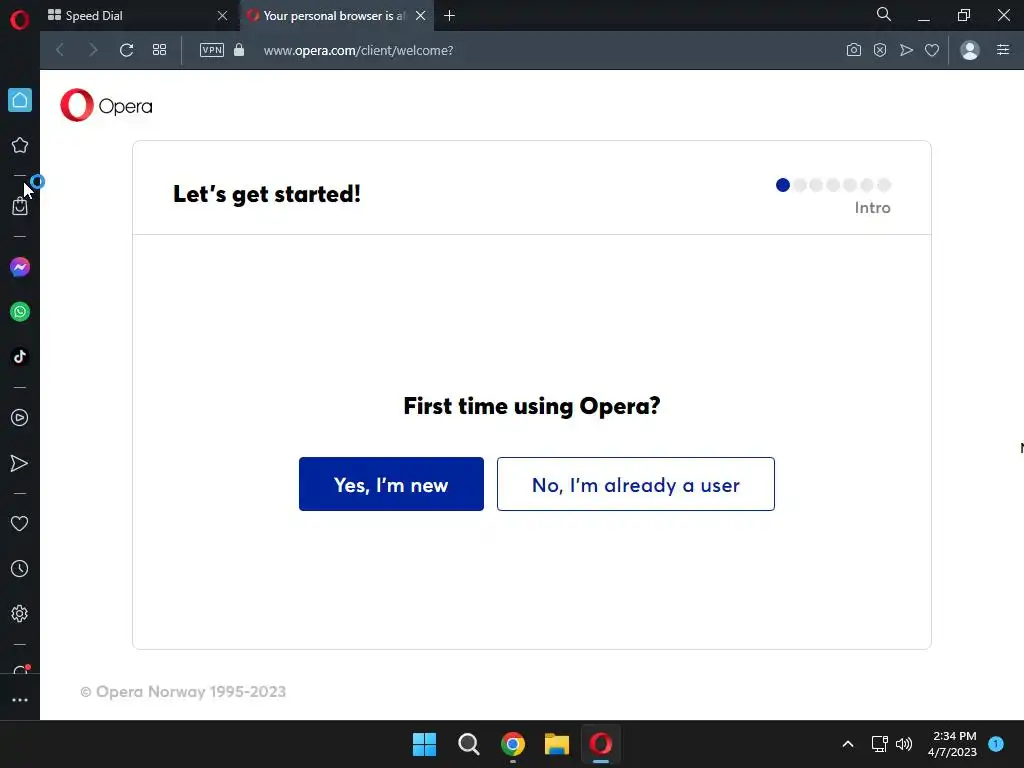Open the Opera menu logo
The width and height of the screenshot is (1024, 768).
pyautogui.click(x=20, y=20)
